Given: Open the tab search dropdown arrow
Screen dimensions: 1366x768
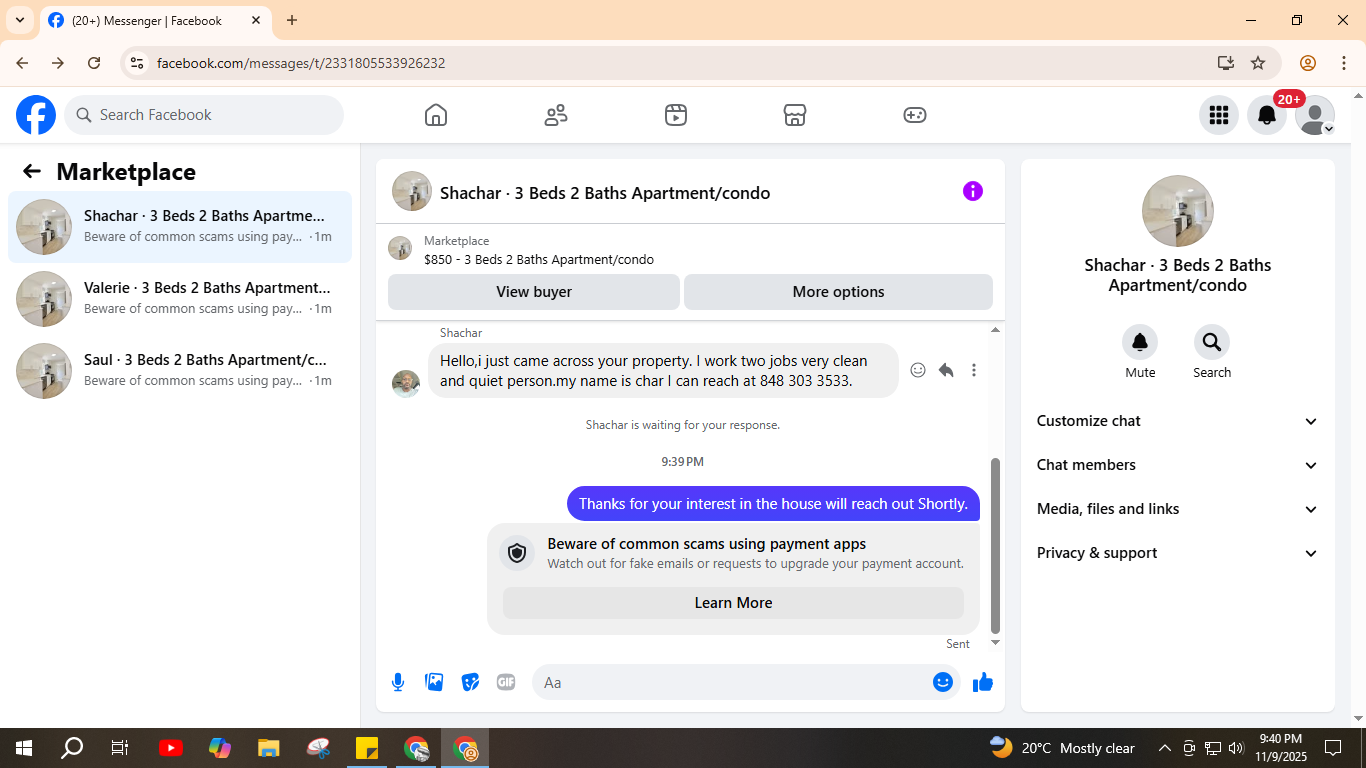Looking at the screenshot, I should (19, 20).
